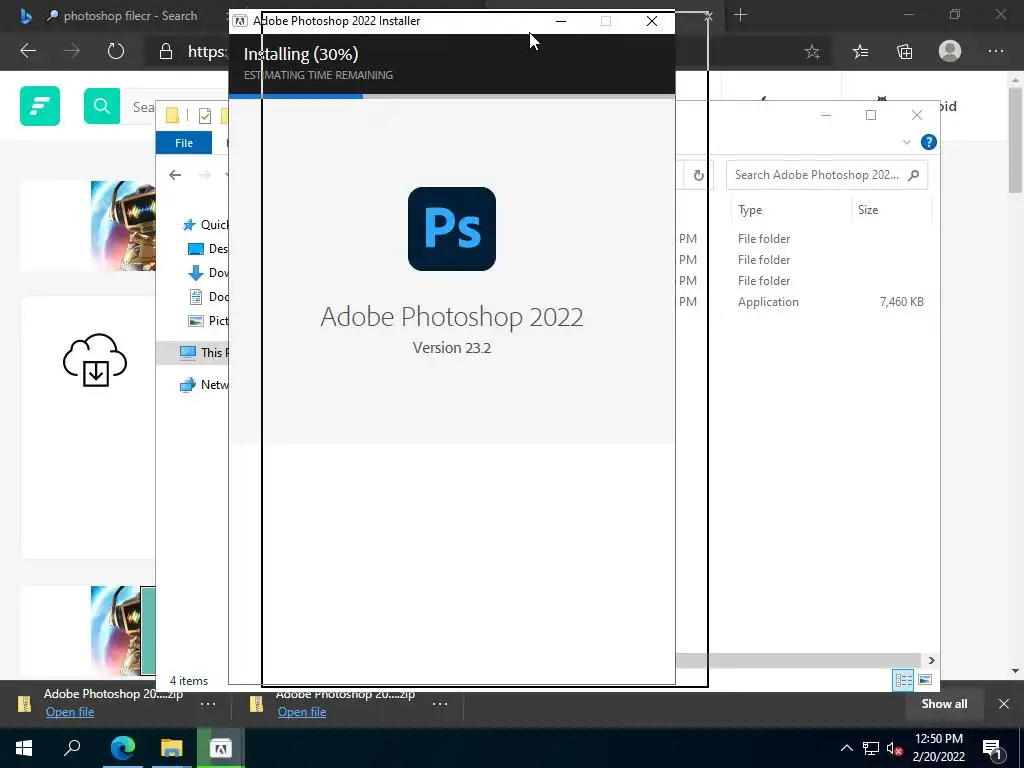Screen dimensions: 1024x768
Task: Close the Edge downloads bar
Action: (x=1004, y=703)
